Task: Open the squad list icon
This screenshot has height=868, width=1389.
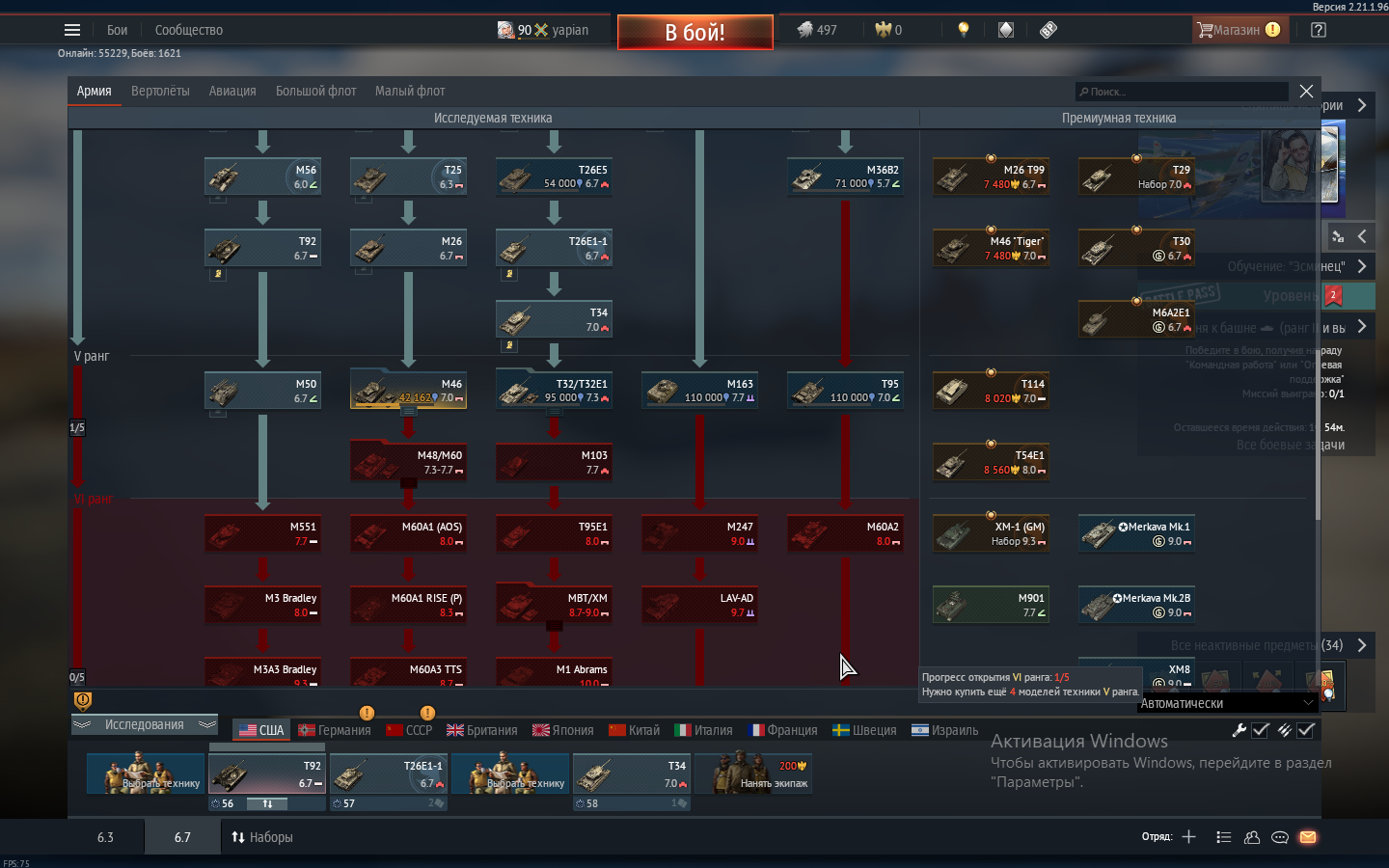Action: (x=1223, y=837)
